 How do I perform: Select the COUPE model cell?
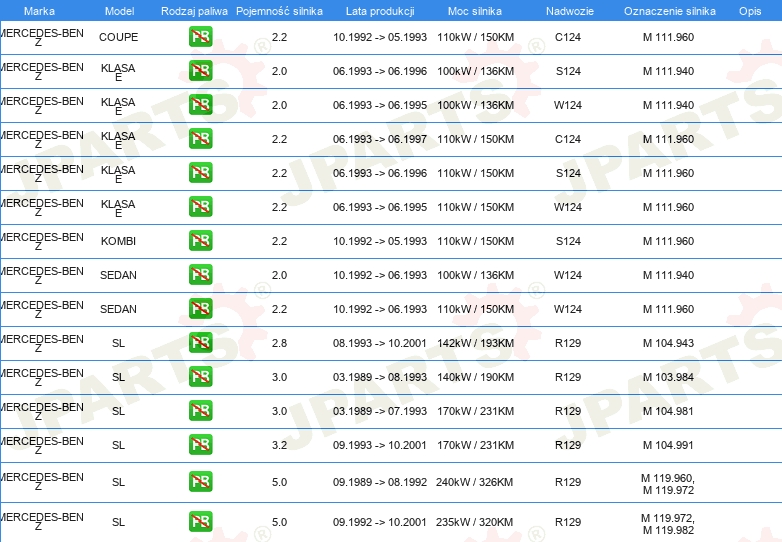click(x=118, y=37)
